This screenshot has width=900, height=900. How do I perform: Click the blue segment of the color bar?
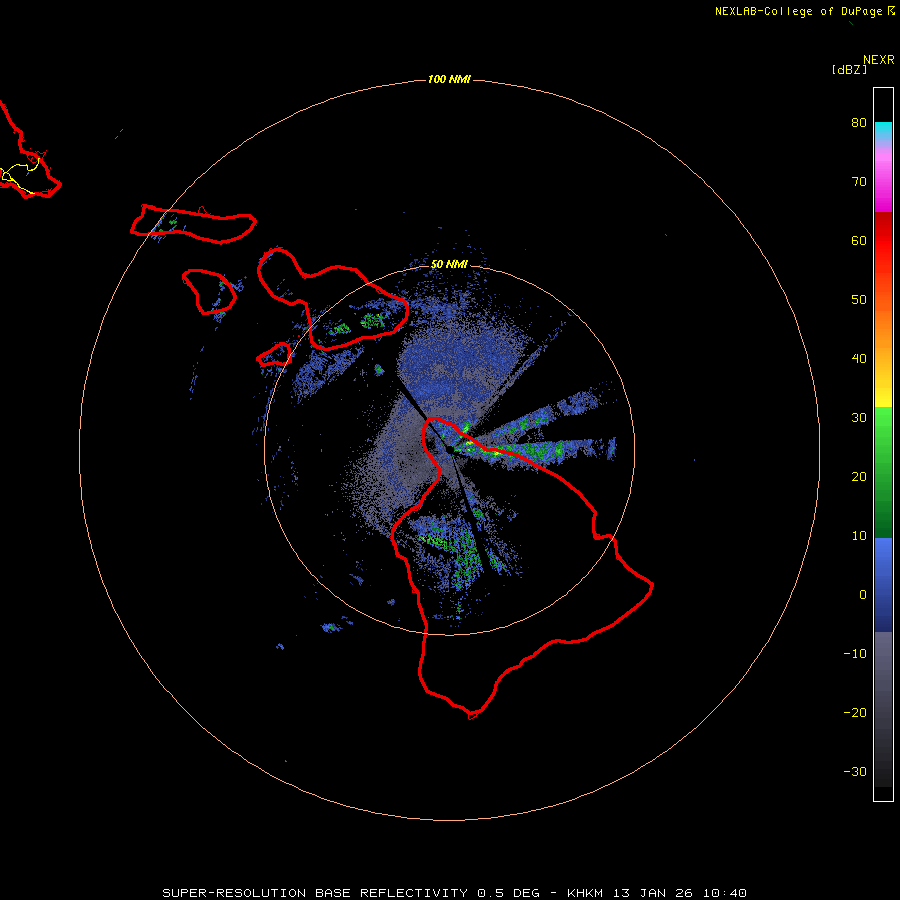click(x=883, y=585)
